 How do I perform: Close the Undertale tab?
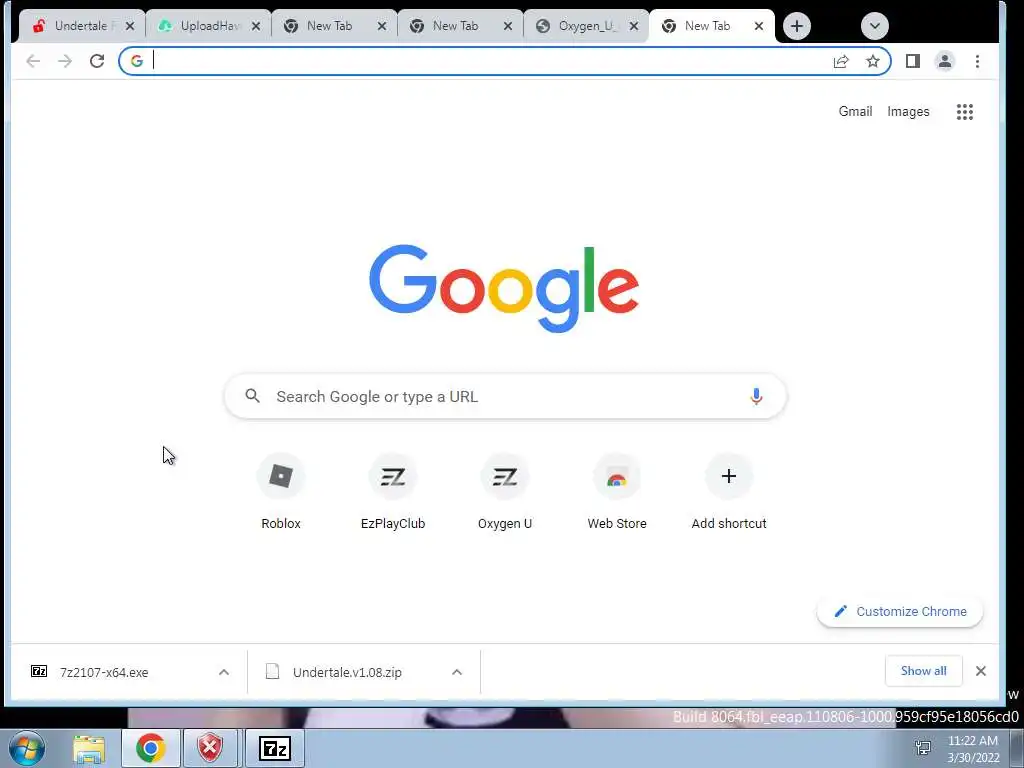click(x=130, y=26)
